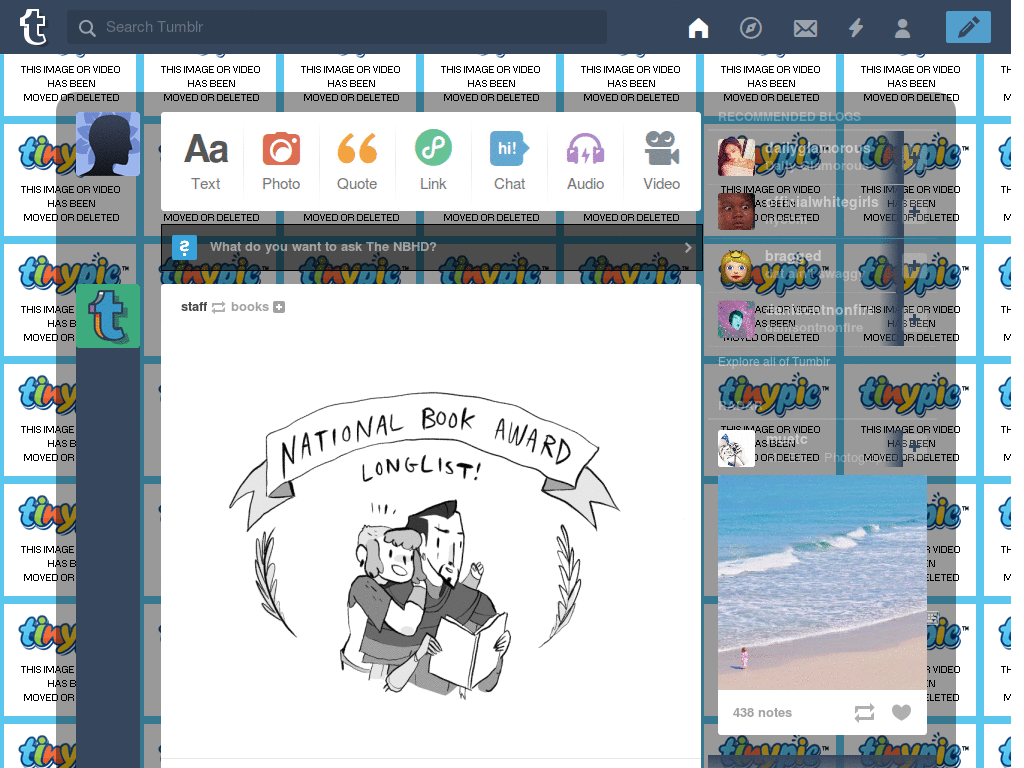Viewport: 1024px width, 768px height.
Task: Create a new Quote post
Action: click(x=357, y=161)
